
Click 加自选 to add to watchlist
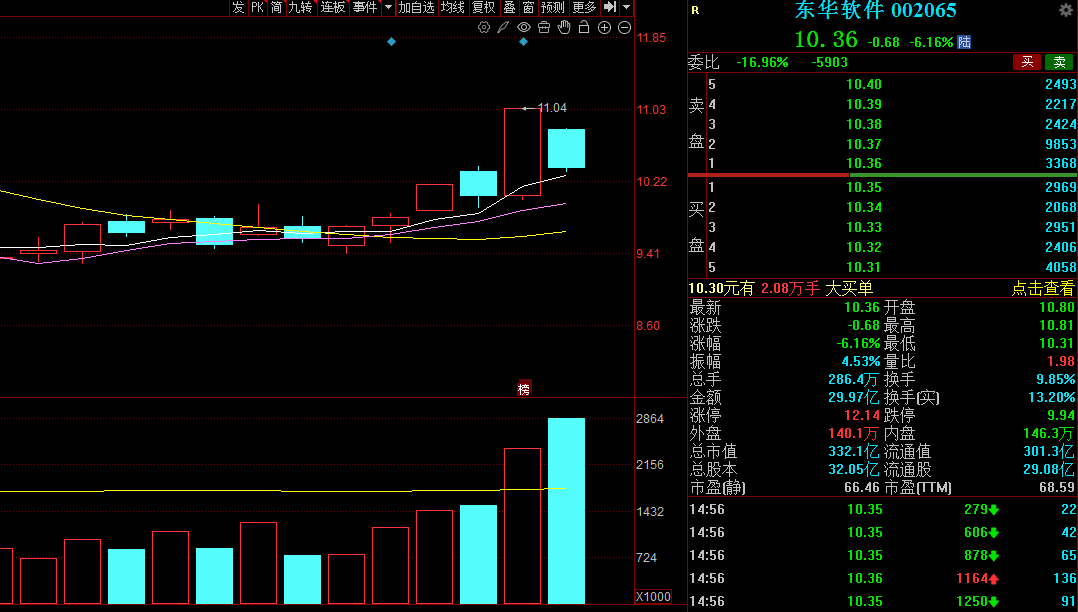[x=417, y=8]
